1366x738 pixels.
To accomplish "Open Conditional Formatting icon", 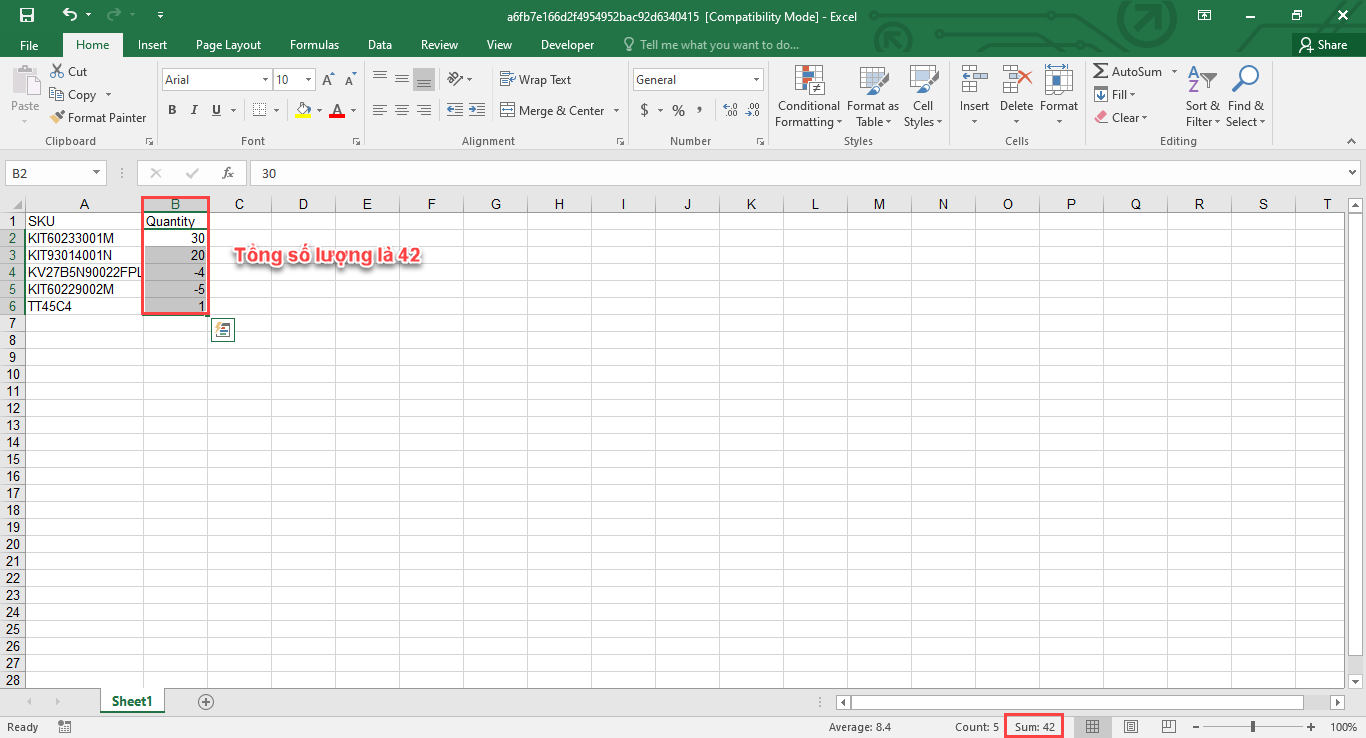I will [x=808, y=81].
